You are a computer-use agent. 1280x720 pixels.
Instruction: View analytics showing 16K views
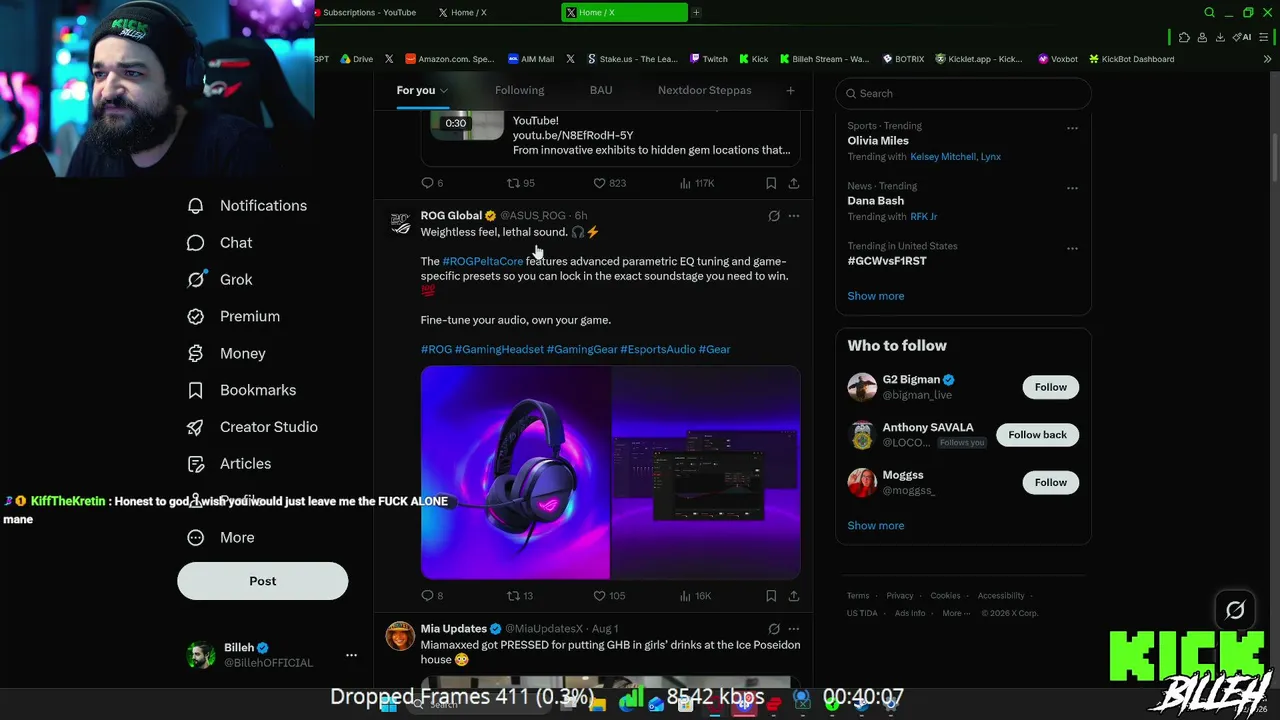[x=695, y=596]
